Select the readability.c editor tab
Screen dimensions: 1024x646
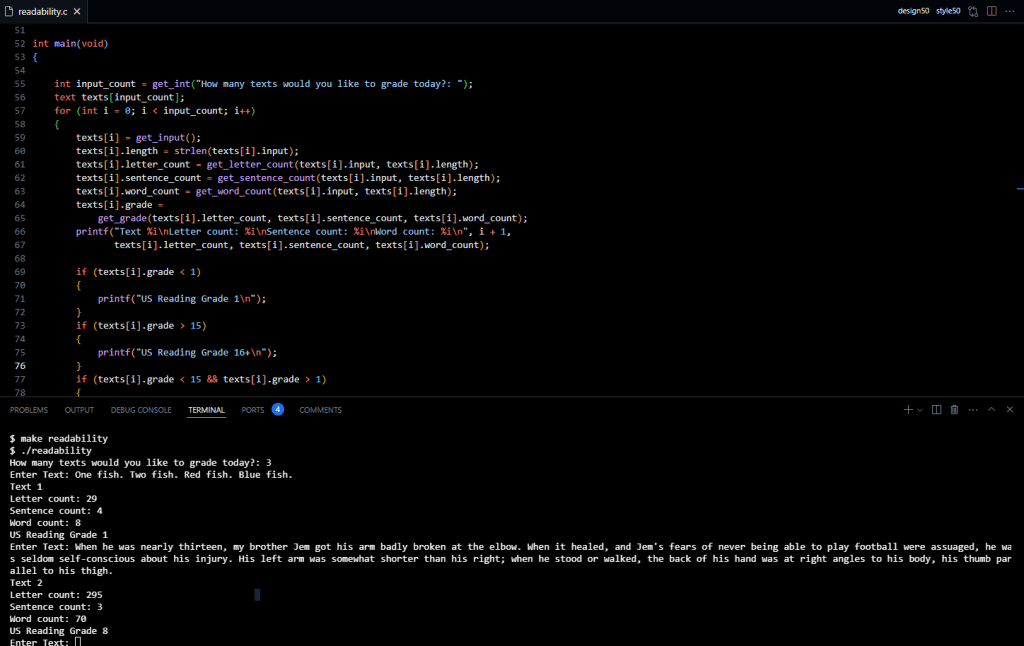[x=42, y=11]
